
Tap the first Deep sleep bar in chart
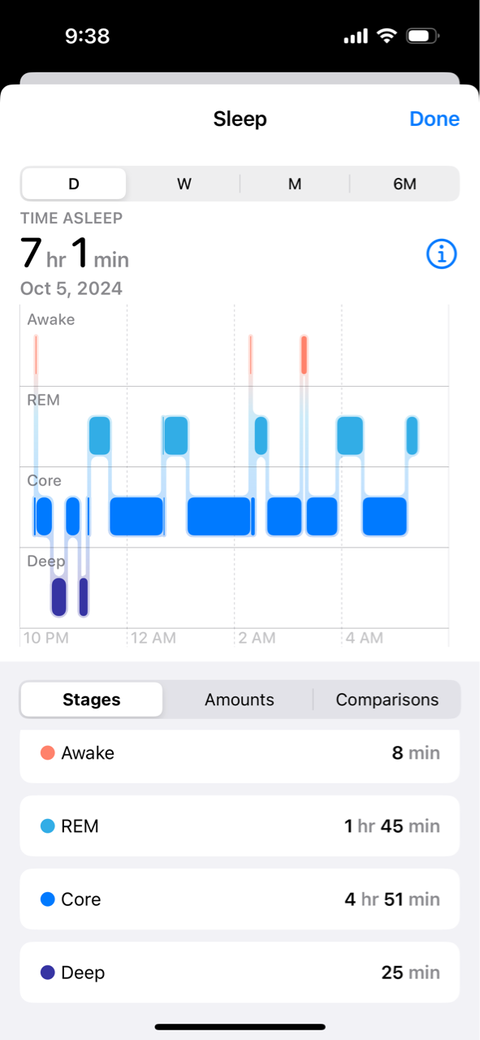[59, 597]
